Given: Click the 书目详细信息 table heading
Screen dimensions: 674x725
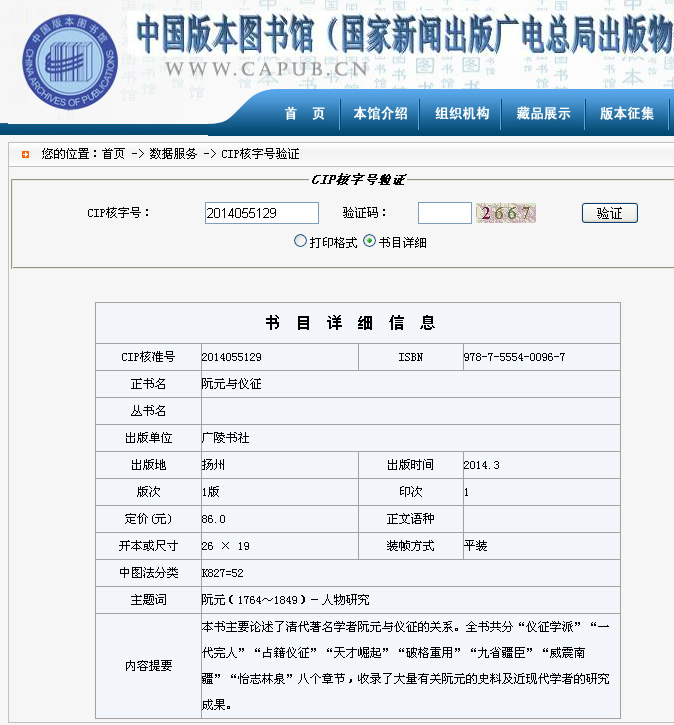Looking at the screenshot, I should pos(350,323).
